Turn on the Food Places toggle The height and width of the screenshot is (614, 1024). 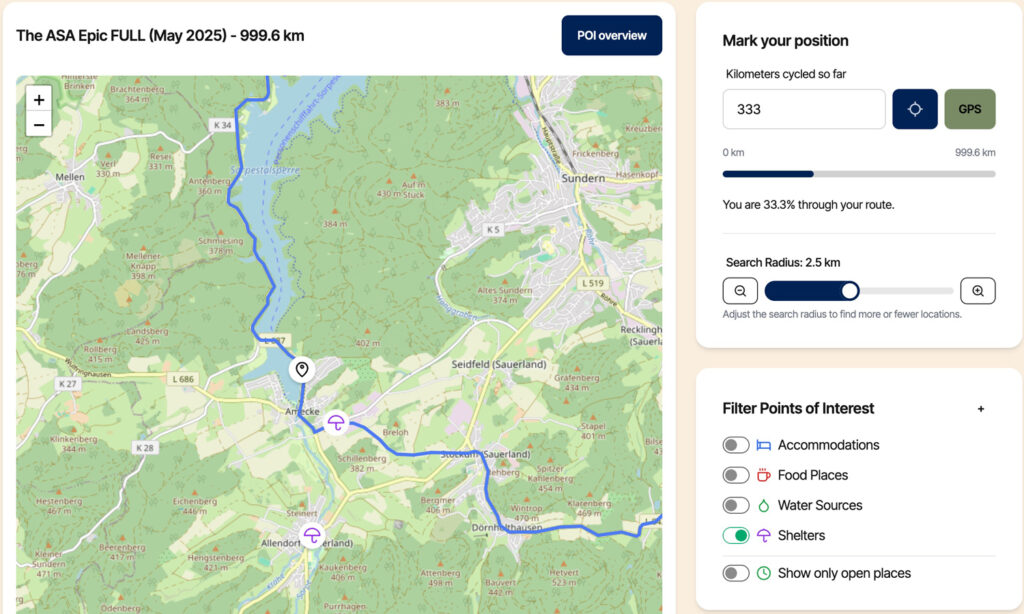tap(736, 476)
